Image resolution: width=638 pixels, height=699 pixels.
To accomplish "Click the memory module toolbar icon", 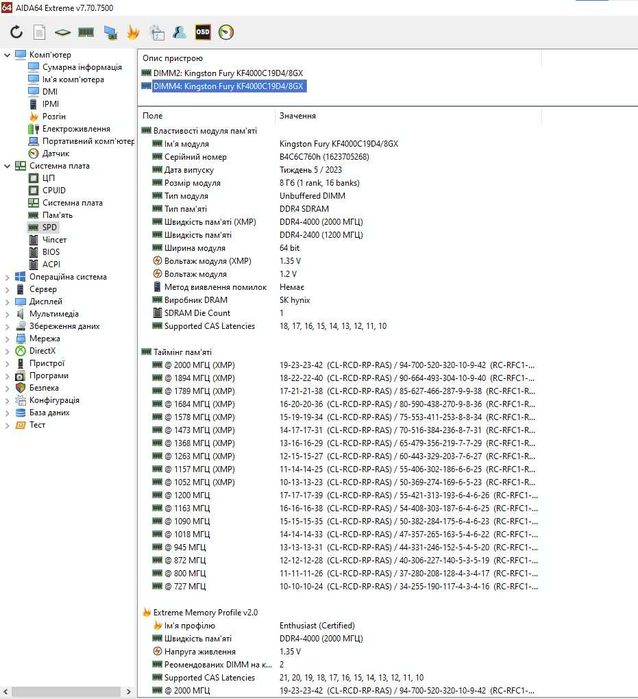I will click(86, 32).
